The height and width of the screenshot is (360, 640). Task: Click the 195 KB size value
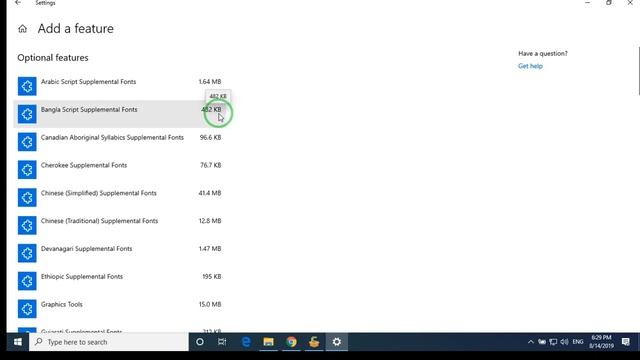(212, 276)
